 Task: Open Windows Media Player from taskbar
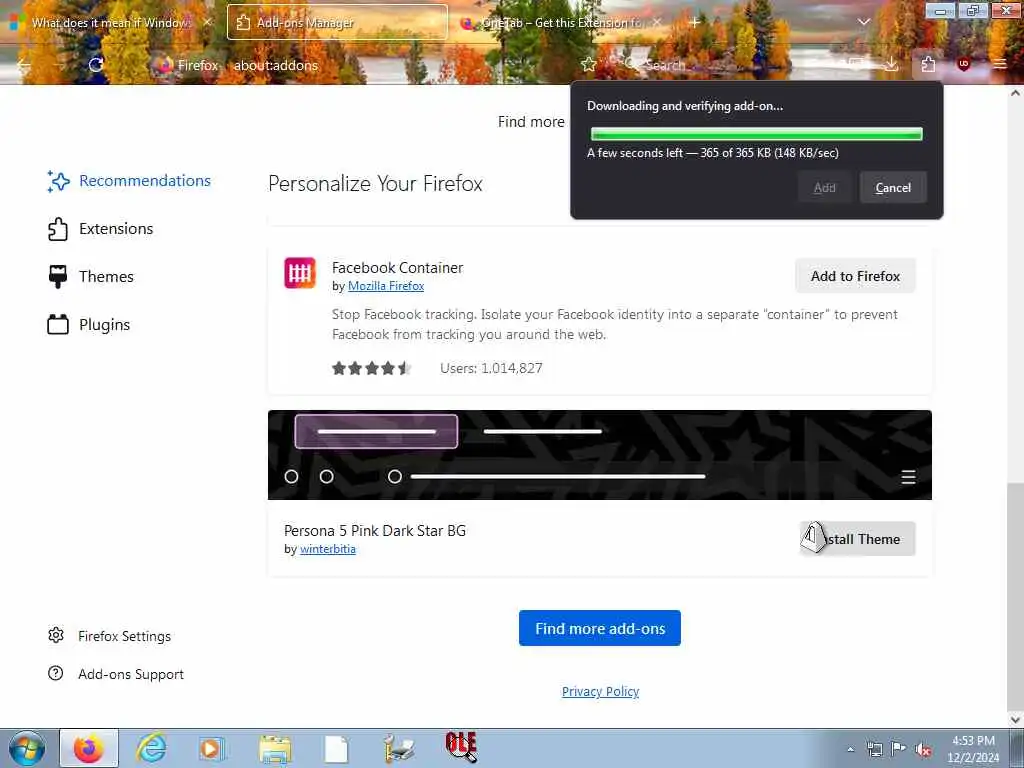[212, 748]
